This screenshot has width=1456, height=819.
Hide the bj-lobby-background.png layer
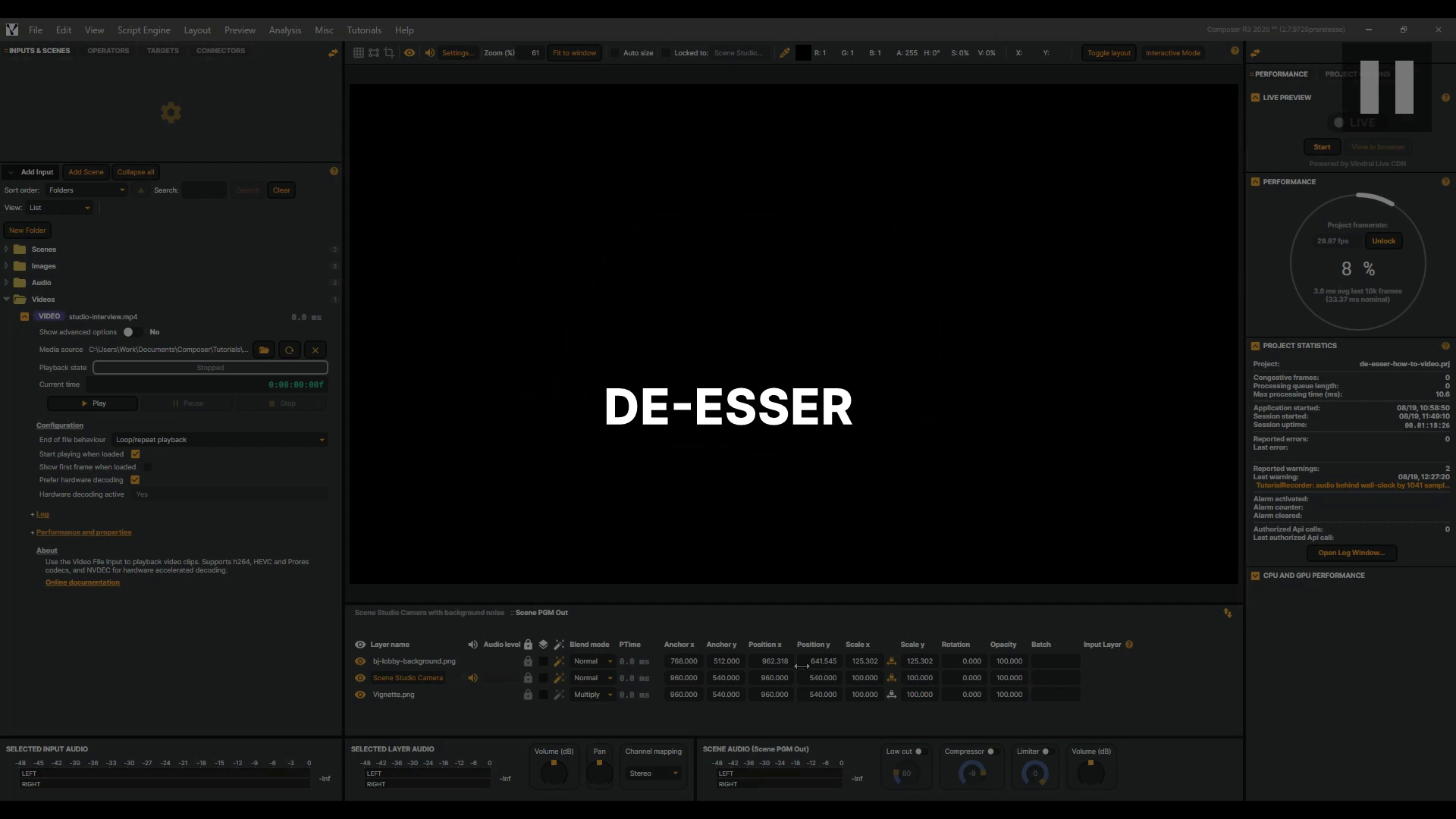tap(360, 661)
